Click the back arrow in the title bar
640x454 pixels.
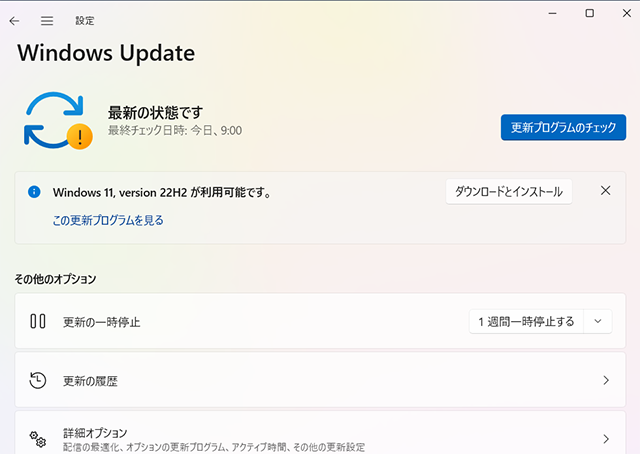(x=14, y=21)
